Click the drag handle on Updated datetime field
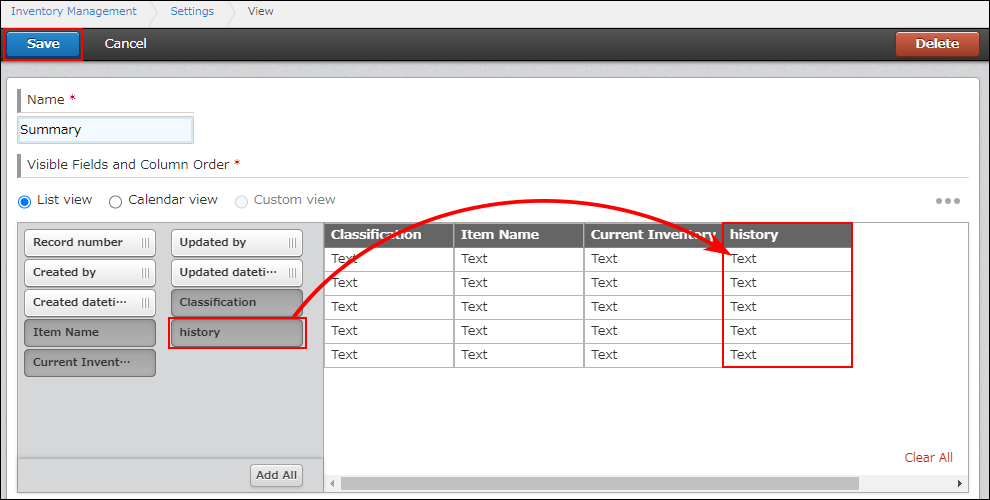This screenshot has height=500, width=990. (292, 273)
